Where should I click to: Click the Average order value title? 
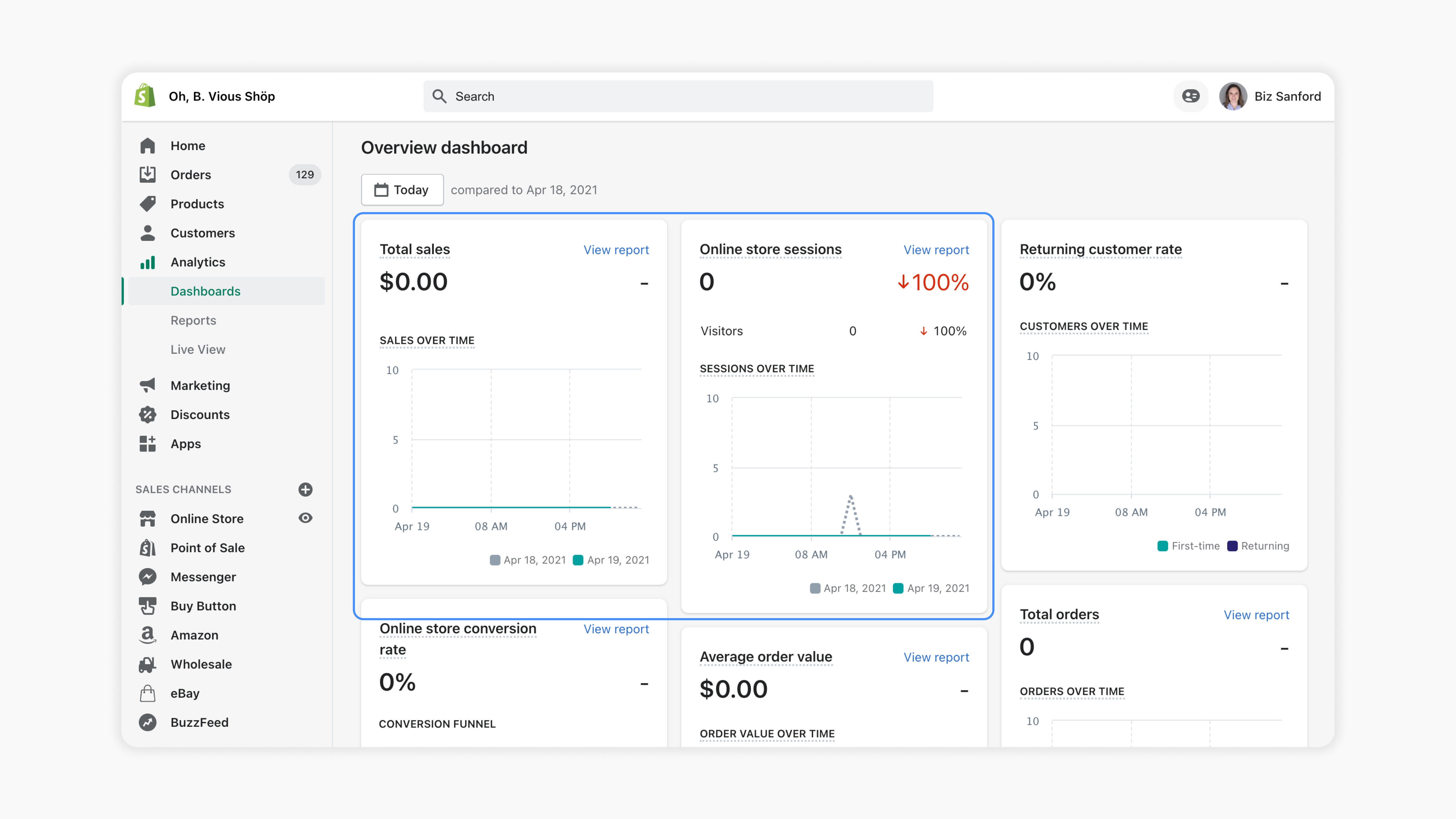[x=766, y=657]
